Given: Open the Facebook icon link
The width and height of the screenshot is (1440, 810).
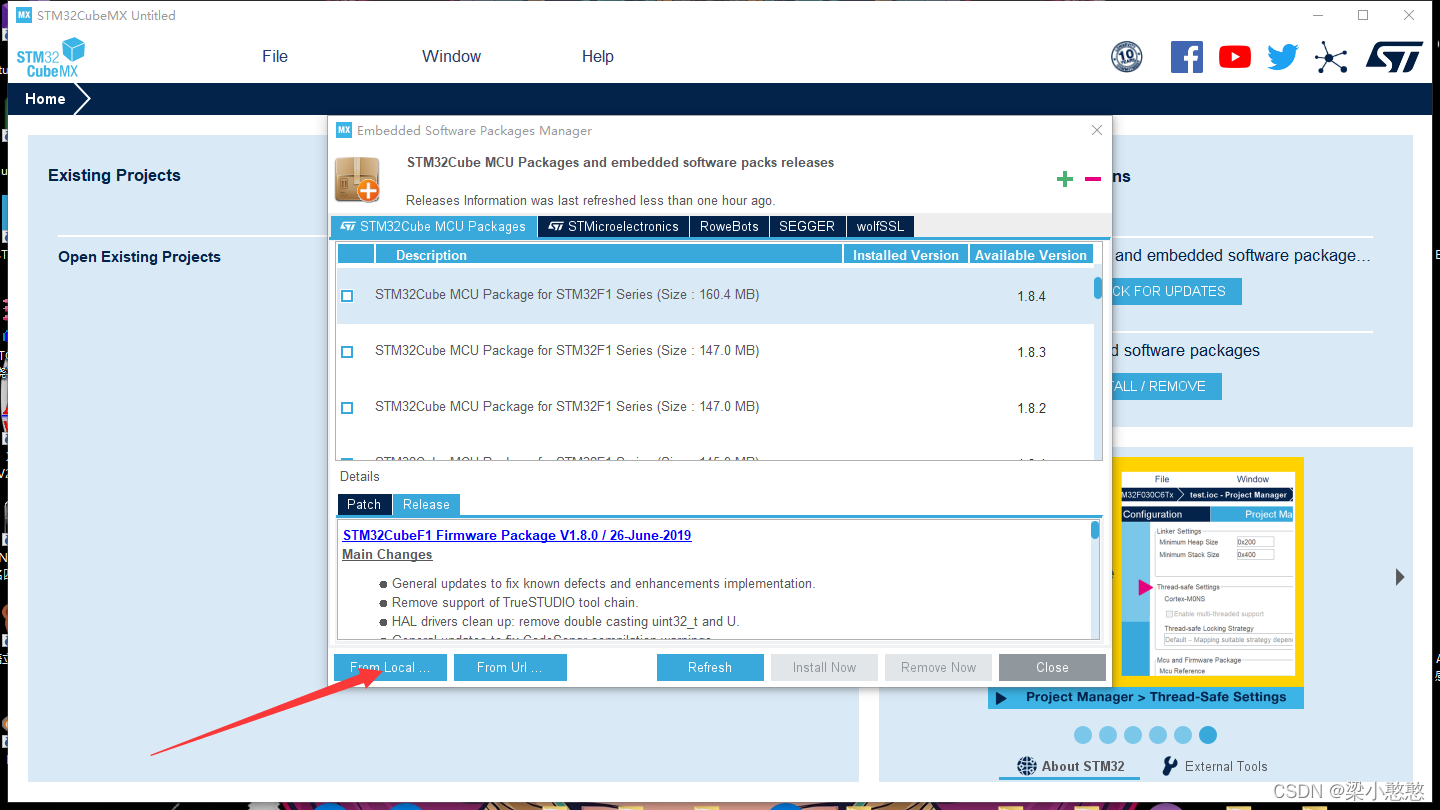Looking at the screenshot, I should point(1187,57).
